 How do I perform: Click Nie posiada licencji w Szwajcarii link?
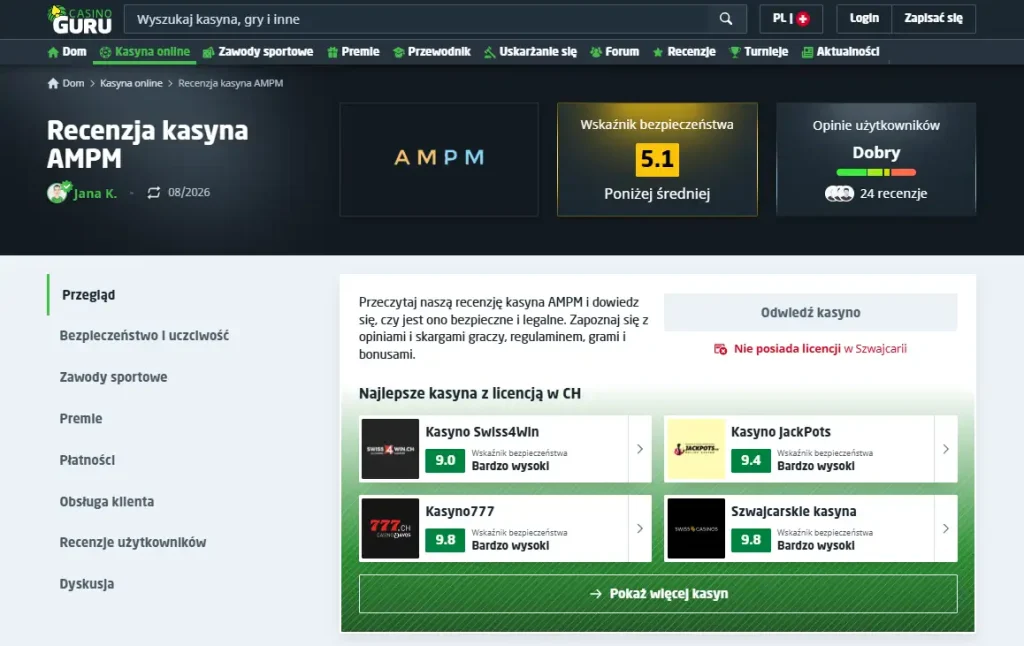point(820,349)
